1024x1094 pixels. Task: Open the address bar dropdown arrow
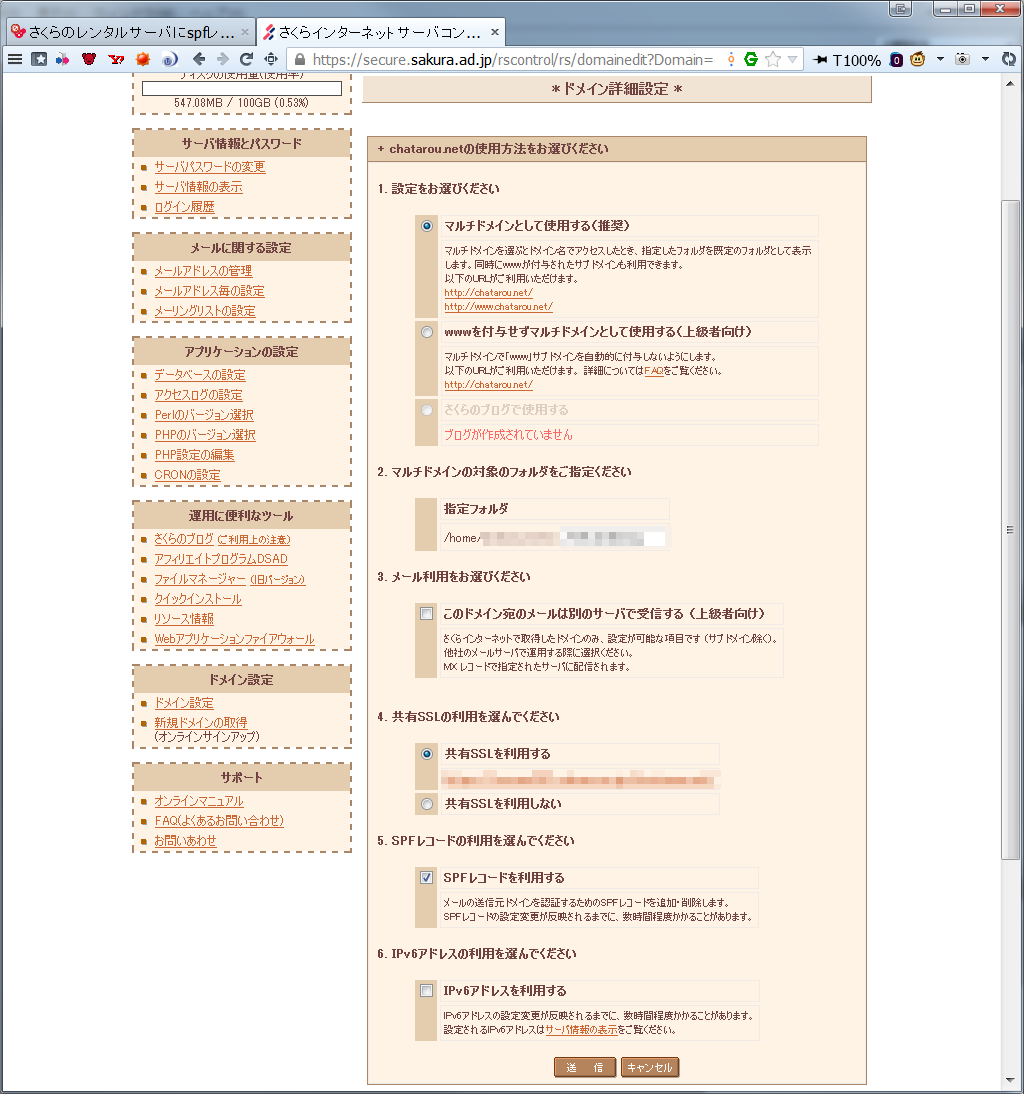click(x=792, y=60)
